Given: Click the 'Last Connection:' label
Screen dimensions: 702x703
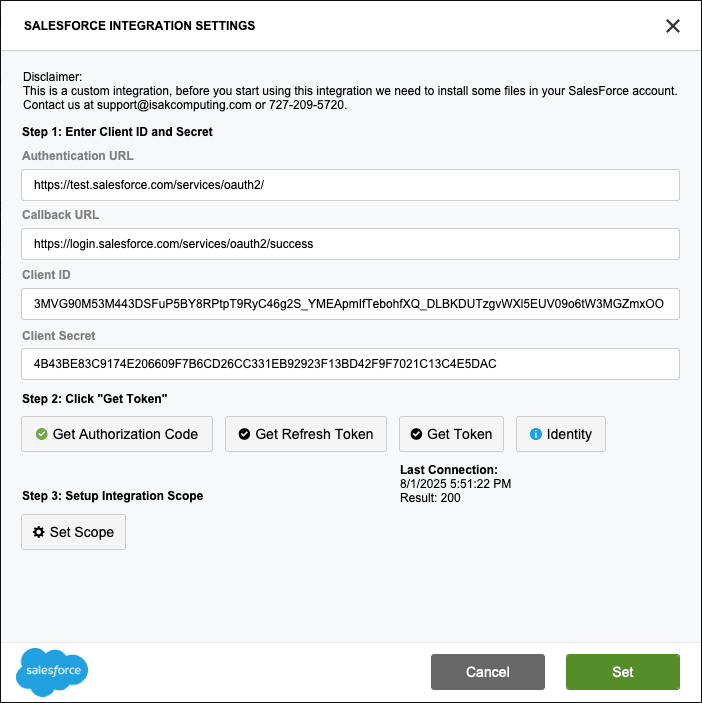Looking at the screenshot, I should click(449, 469).
